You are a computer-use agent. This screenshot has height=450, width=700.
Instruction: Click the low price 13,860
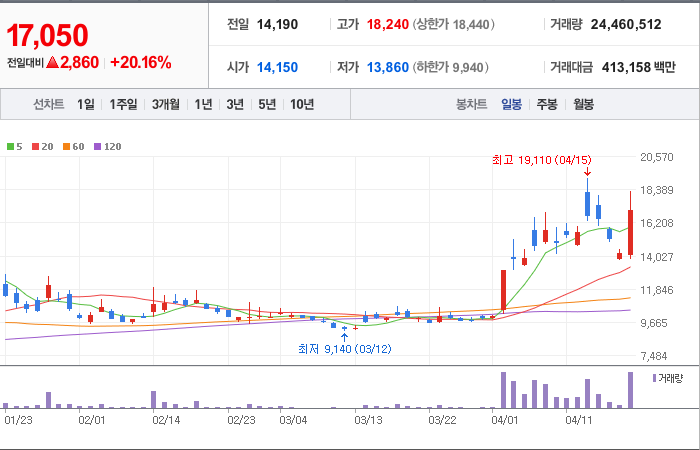tap(388, 67)
